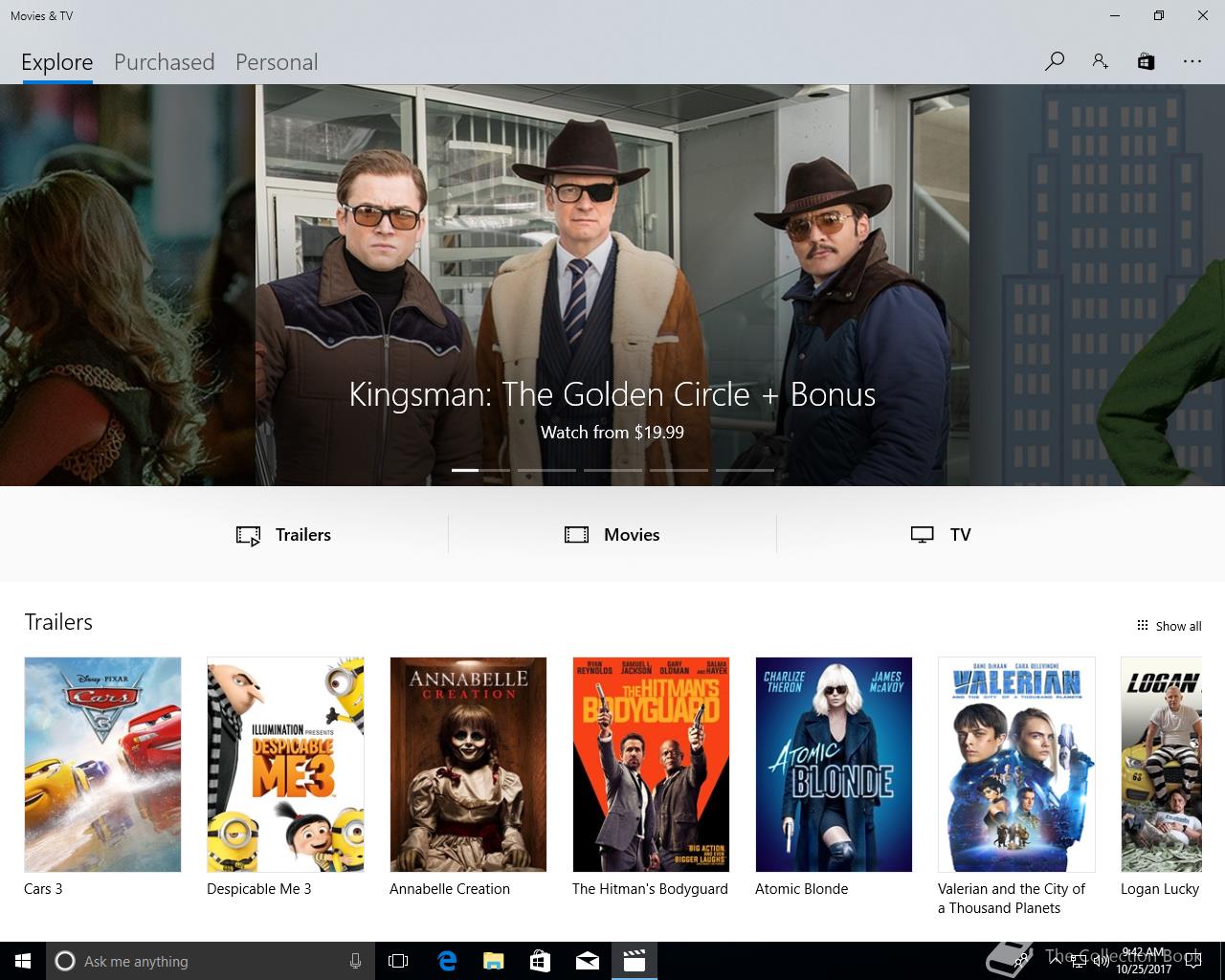Click the TV monitor icon
Viewport: 1225px width, 980px height.
tap(922, 535)
